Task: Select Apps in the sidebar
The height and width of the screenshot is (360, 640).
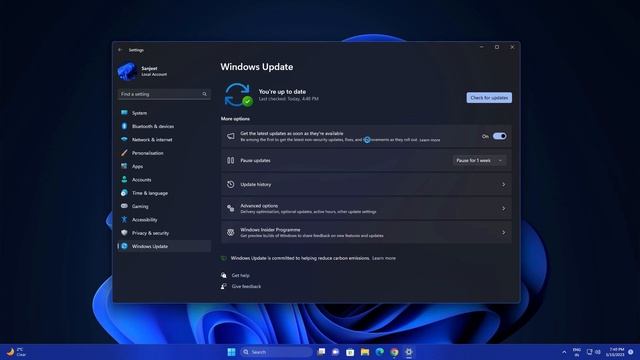Action: click(164, 167)
